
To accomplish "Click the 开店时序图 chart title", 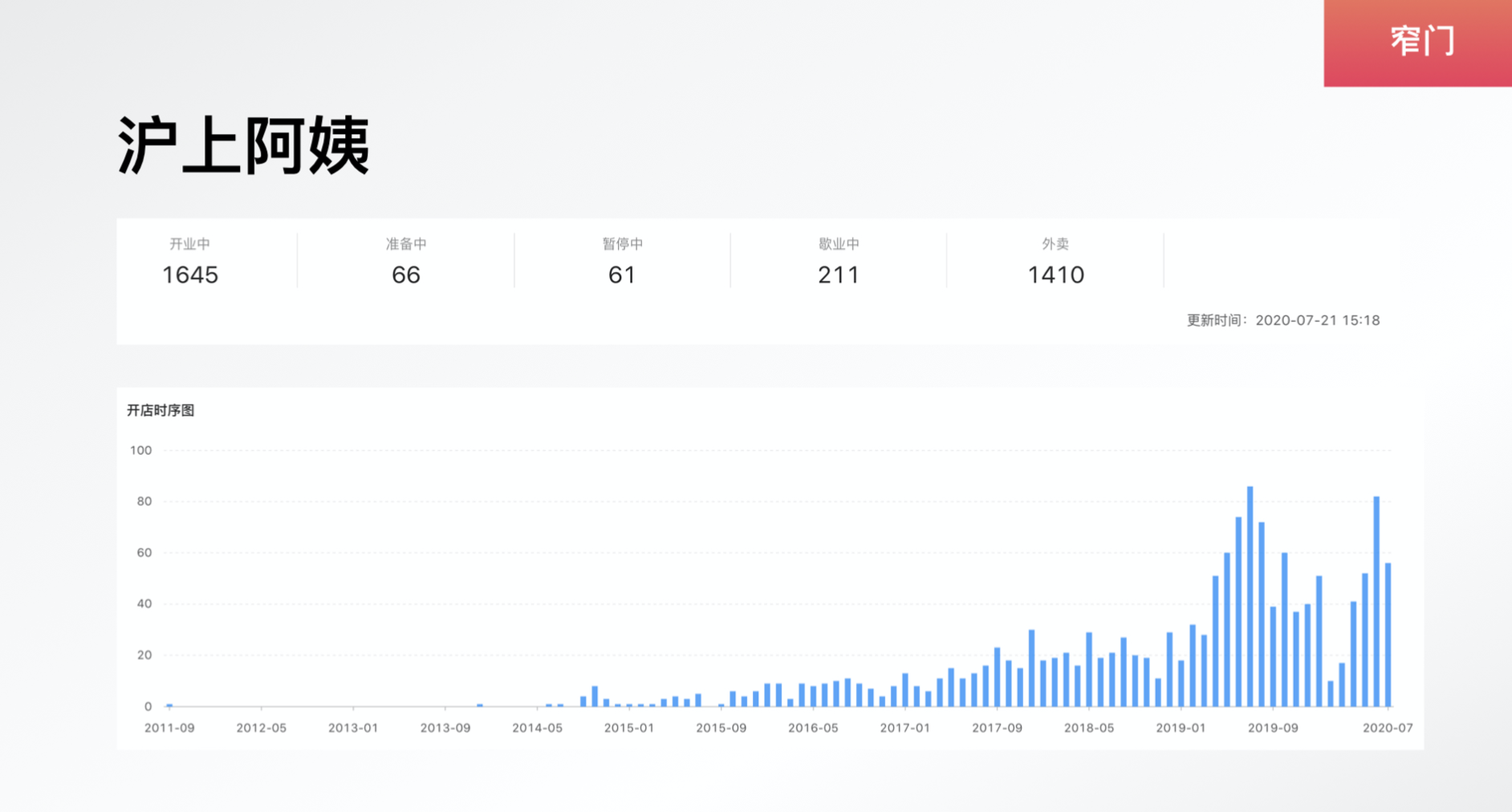I will pos(161,410).
